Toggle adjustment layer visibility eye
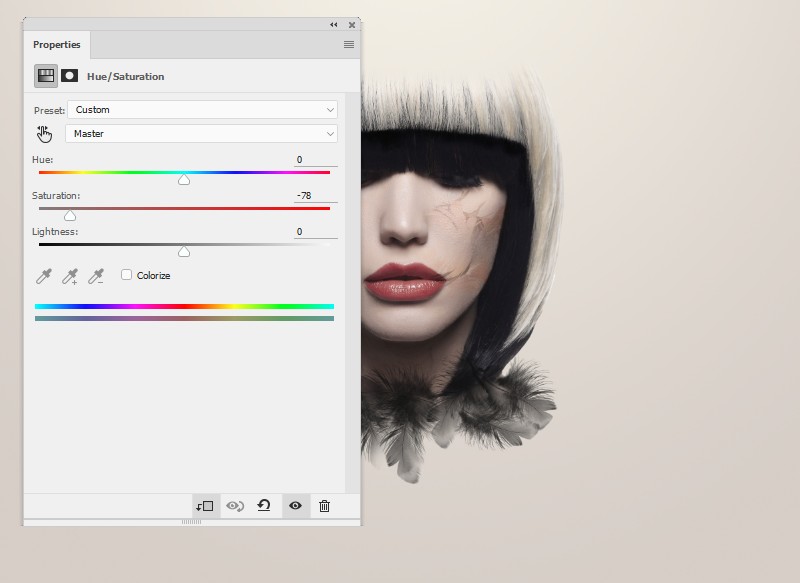800x583 pixels. [x=295, y=506]
